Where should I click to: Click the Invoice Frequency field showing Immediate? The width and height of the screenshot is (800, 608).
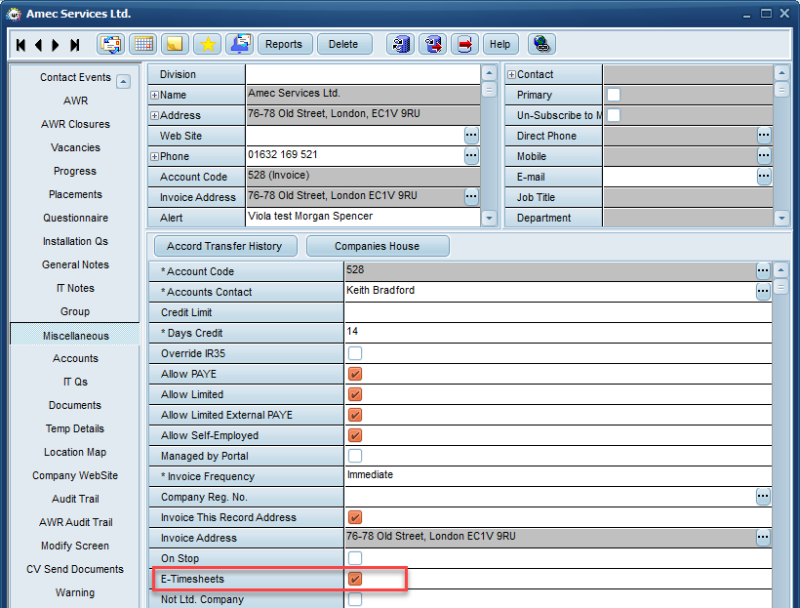[558, 476]
